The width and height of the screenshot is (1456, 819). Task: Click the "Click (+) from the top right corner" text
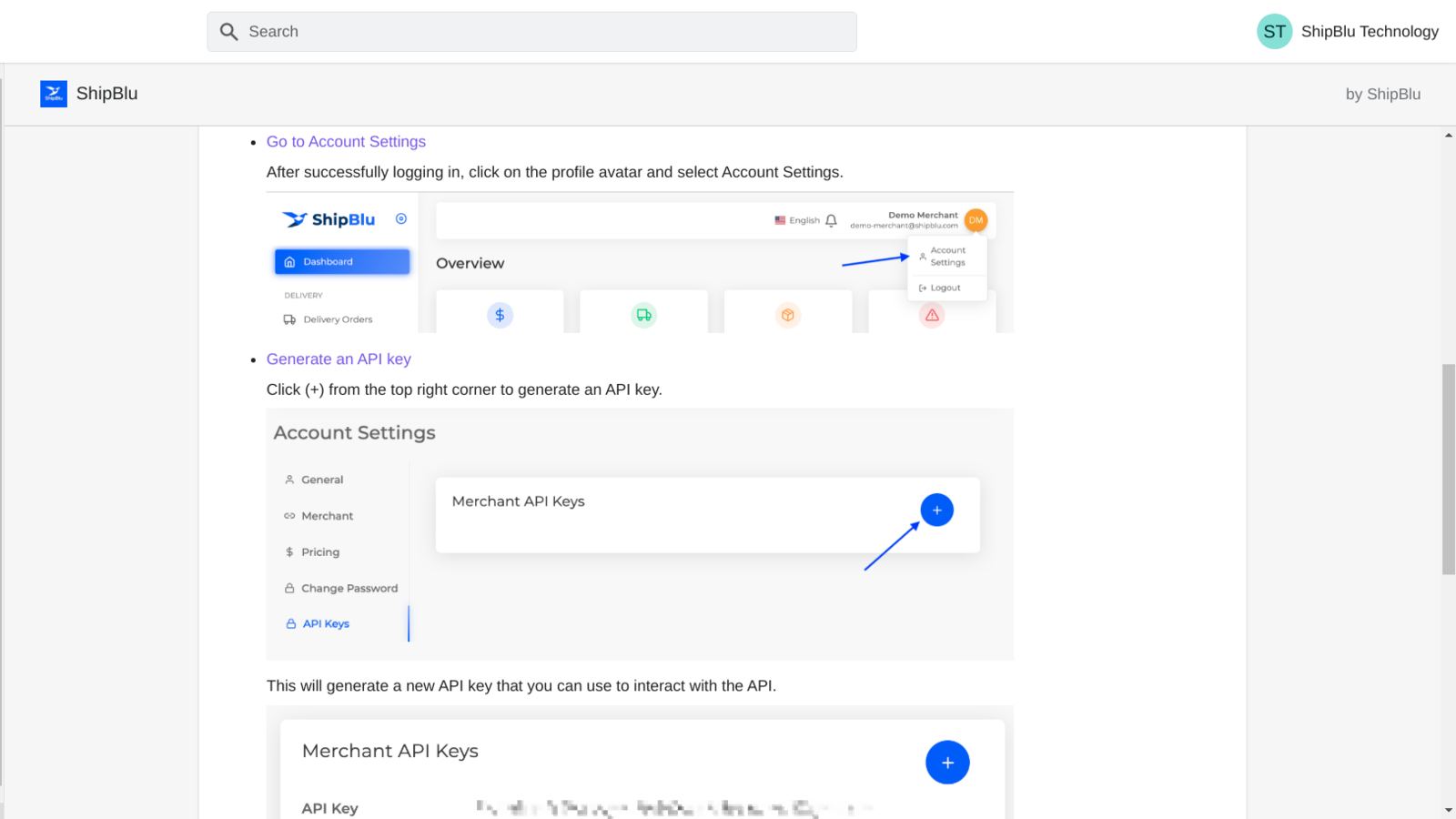(464, 389)
